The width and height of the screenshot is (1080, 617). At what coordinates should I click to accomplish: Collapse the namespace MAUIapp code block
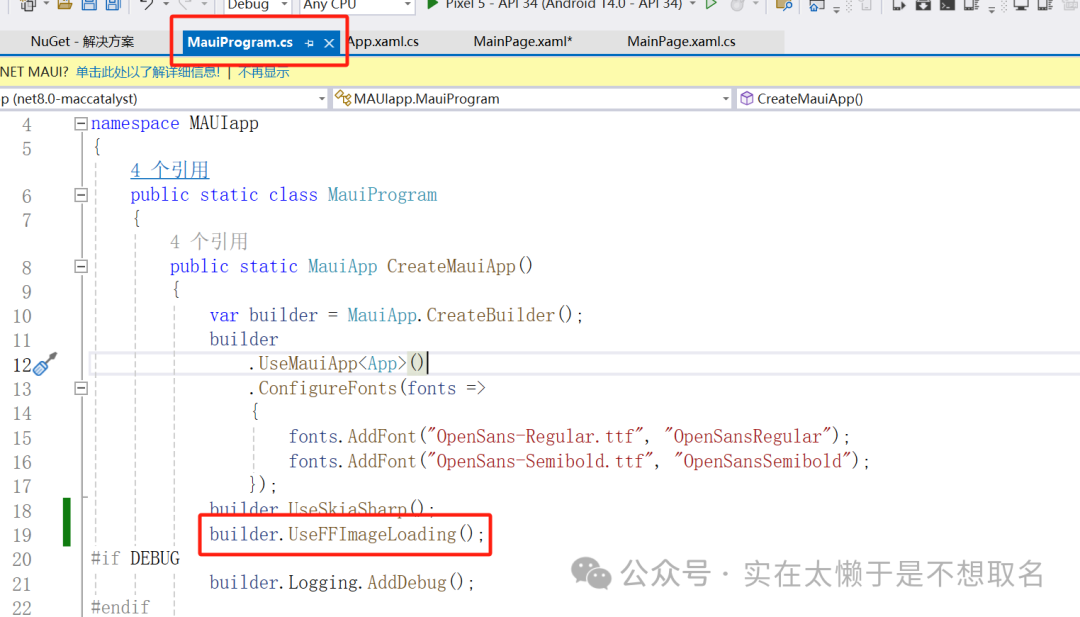click(x=80, y=124)
